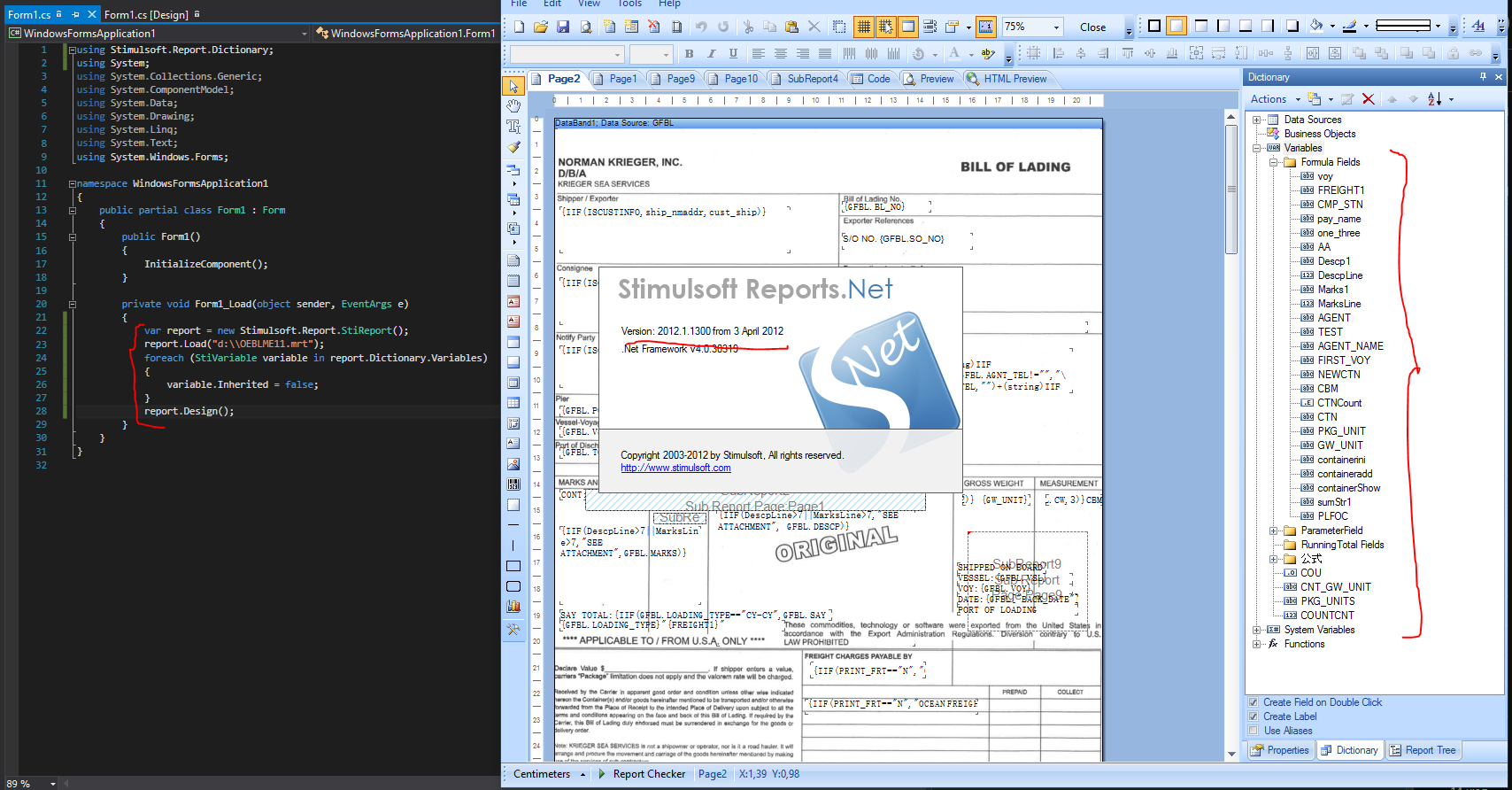Select the FREIGHT1 variable in Dictionary
This screenshot has height=790, width=1512.
click(x=1340, y=190)
